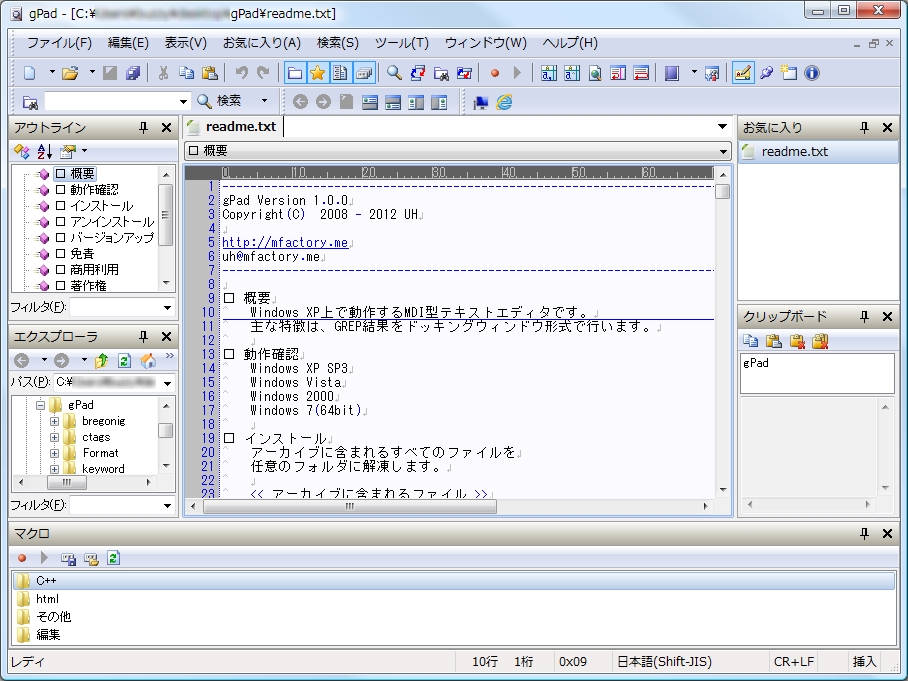Start macro recording with red dot icon
This screenshot has width=908, height=681.
tap(495, 73)
